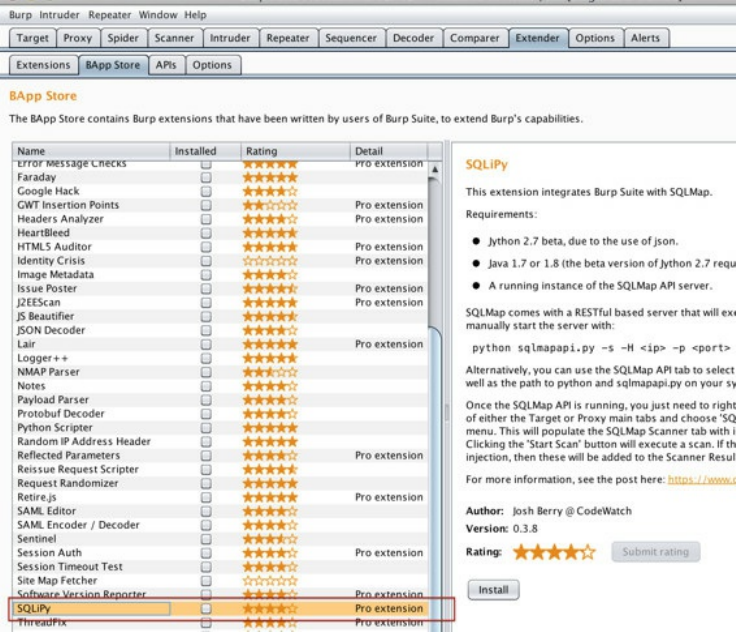Select the Lair extension row

(x=220, y=344)
